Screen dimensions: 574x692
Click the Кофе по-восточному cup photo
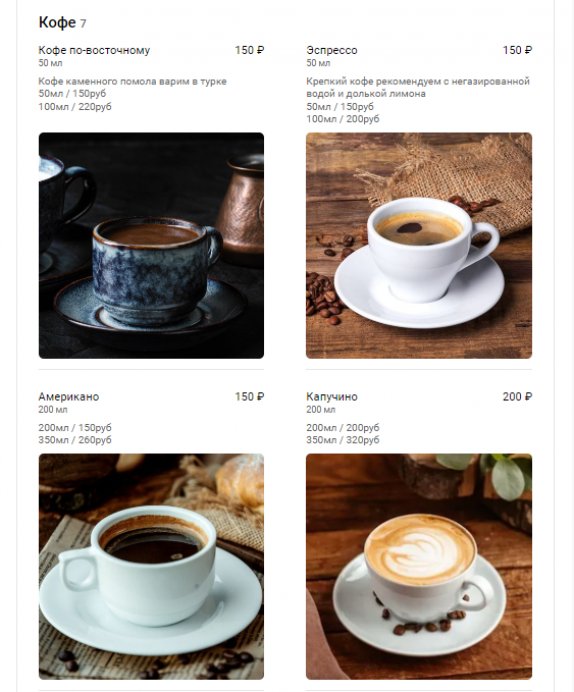point(151,245)
